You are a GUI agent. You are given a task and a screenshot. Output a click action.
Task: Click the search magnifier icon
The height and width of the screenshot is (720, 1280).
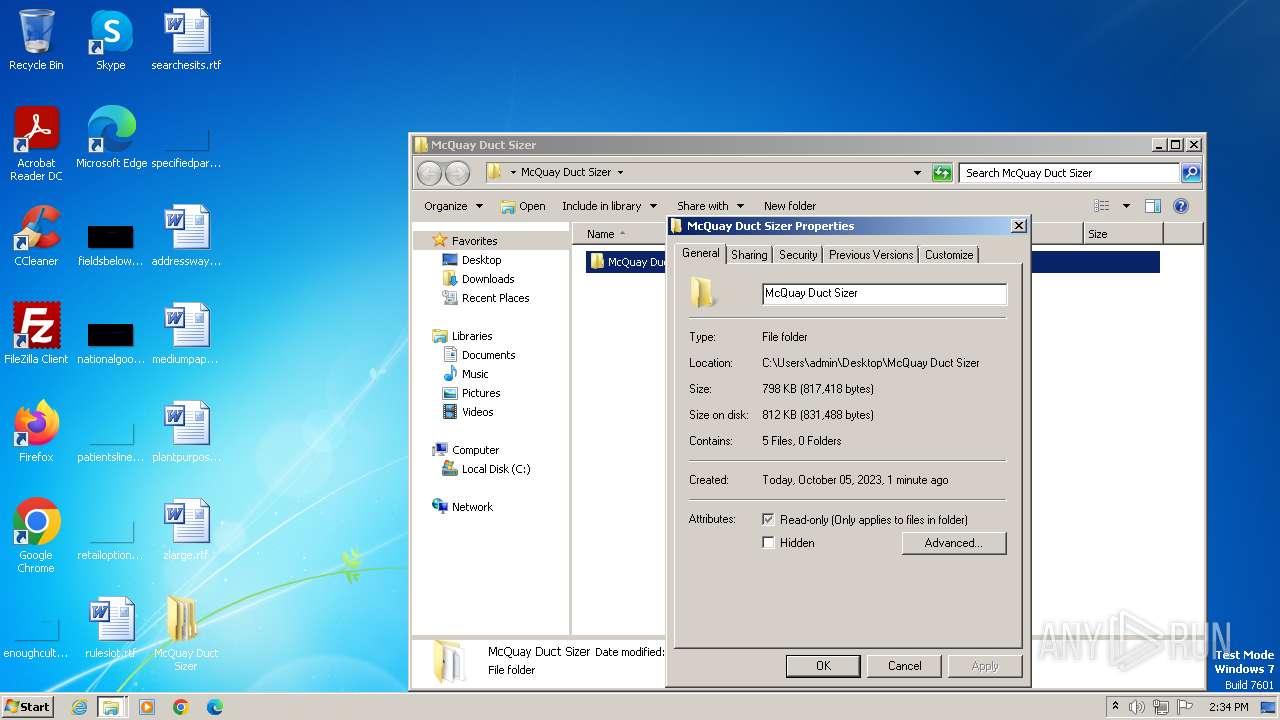coord(1190,173)
